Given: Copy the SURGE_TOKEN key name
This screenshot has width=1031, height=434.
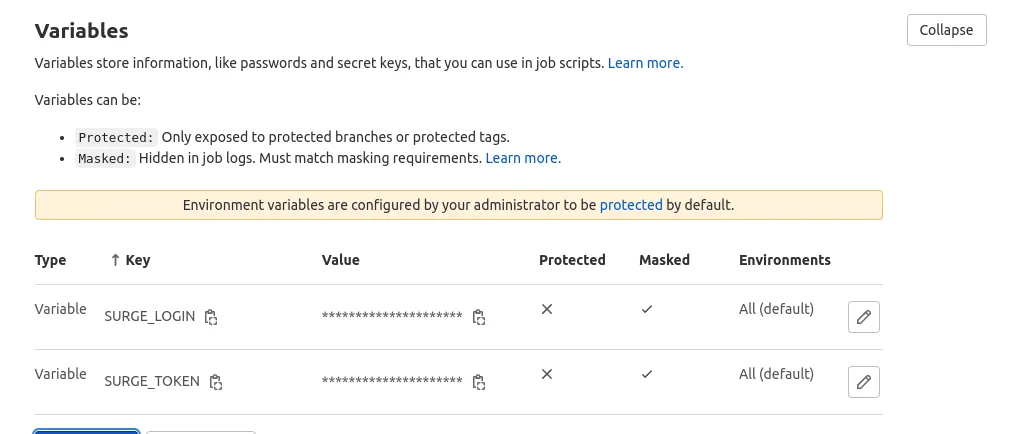Looking at the screenshot, I should pyautogui.click(x=216, y=382).
